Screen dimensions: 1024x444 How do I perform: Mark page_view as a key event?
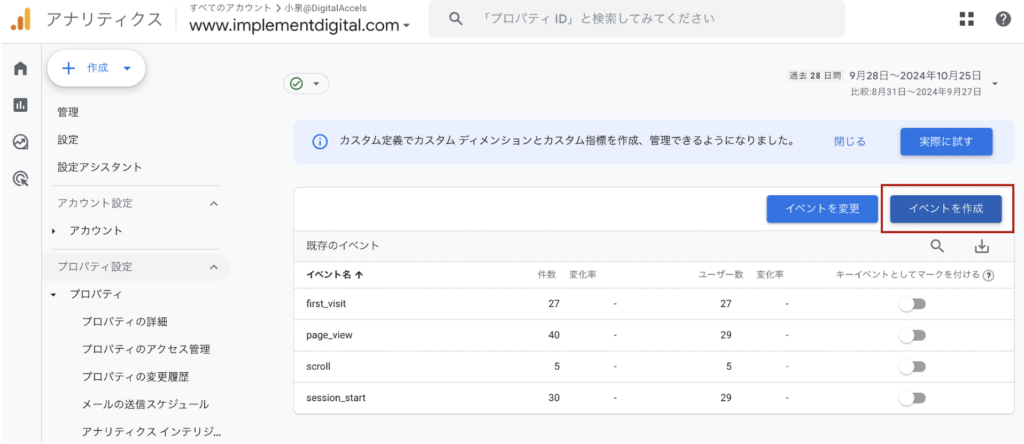(x=912, y=335)
